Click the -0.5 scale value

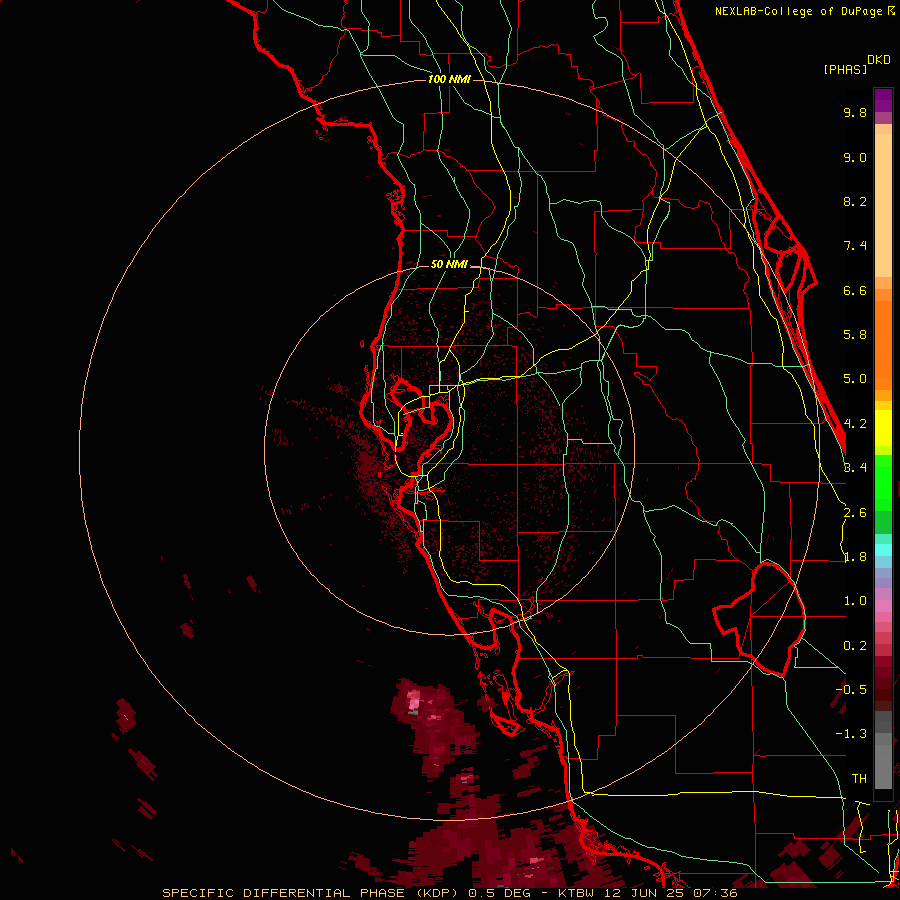(x=851, y=690)
